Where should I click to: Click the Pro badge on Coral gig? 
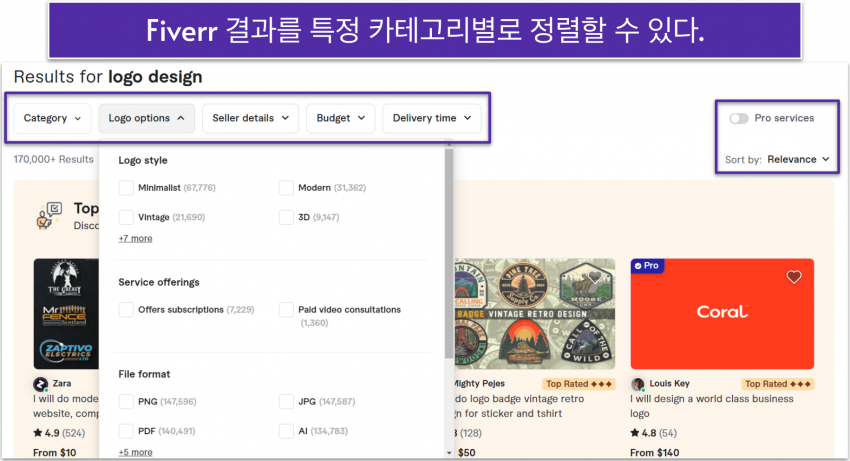coord(647,266)
